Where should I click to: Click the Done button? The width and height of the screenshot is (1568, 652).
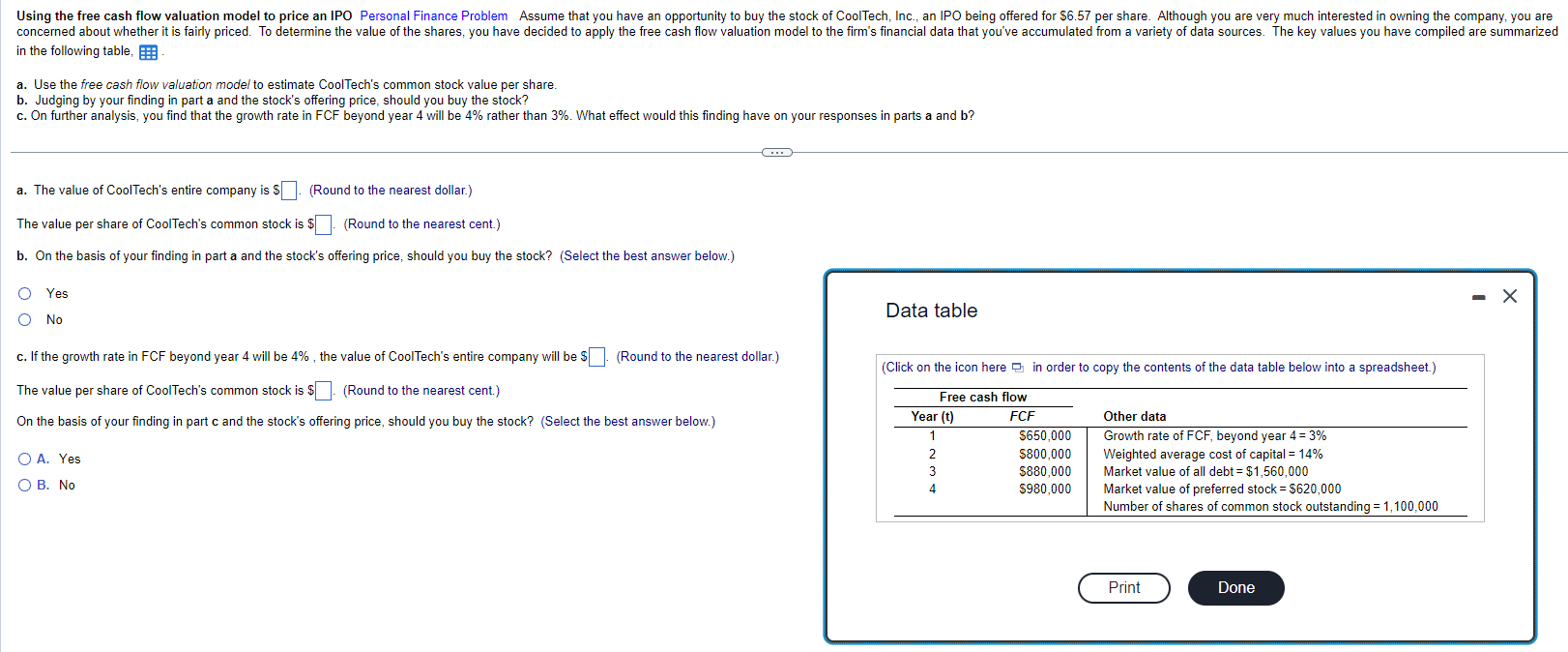point(1235,587)
